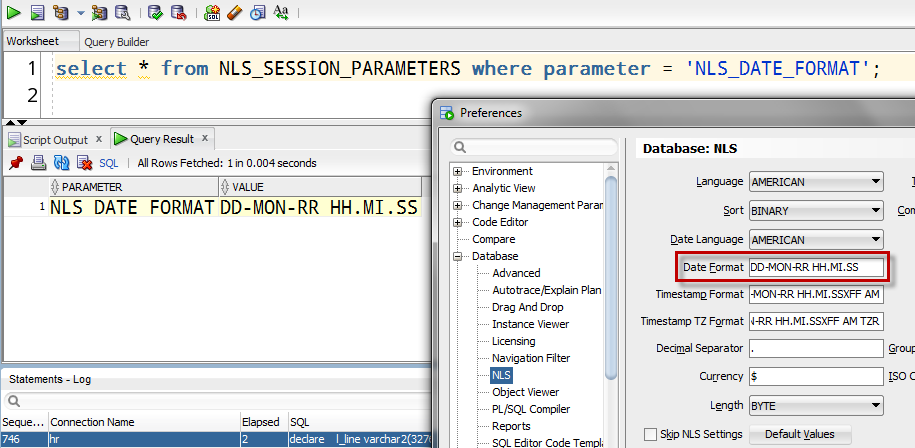915x448 pixels.
Task: Click the Unshared SQL Worksheet icon
Action: pyautogui.click(x=211, y=12)
